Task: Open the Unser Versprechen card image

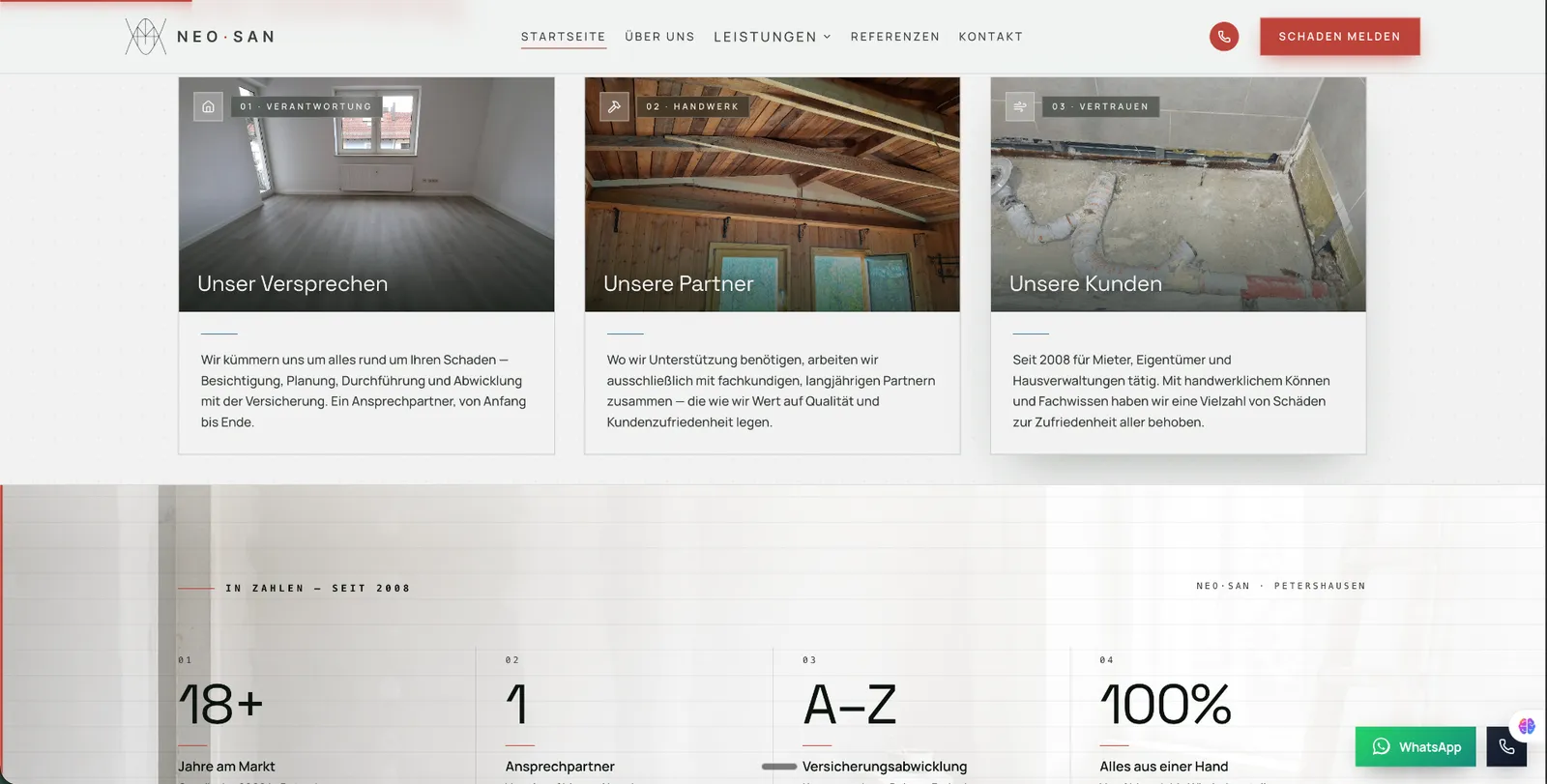Action: pyautogui.click(x=366, y=194)
